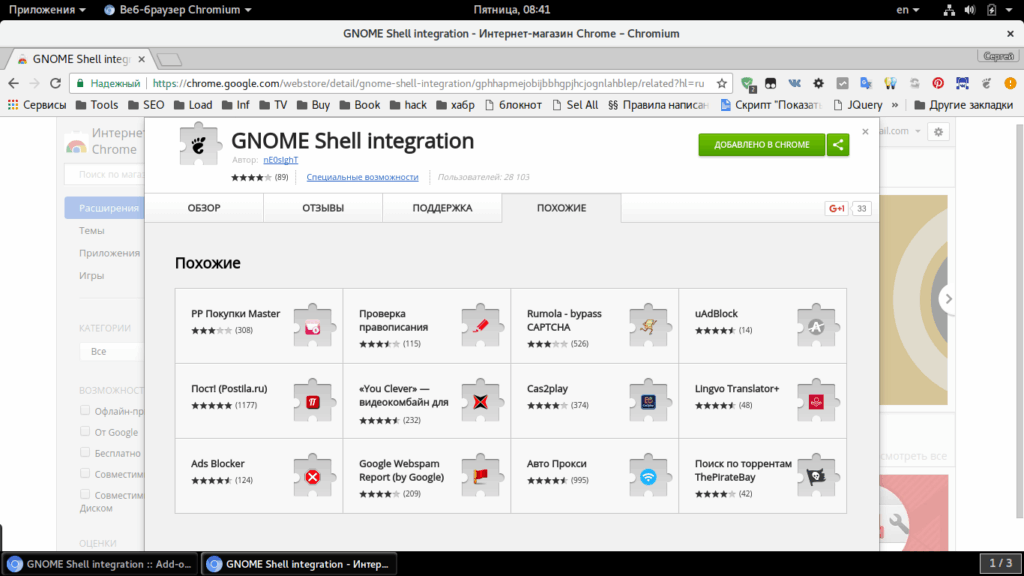Click the ДОБАВЛЕНО В CHROME button
The height and width of the screenshot is (576, 1024).
coord(761,144)
